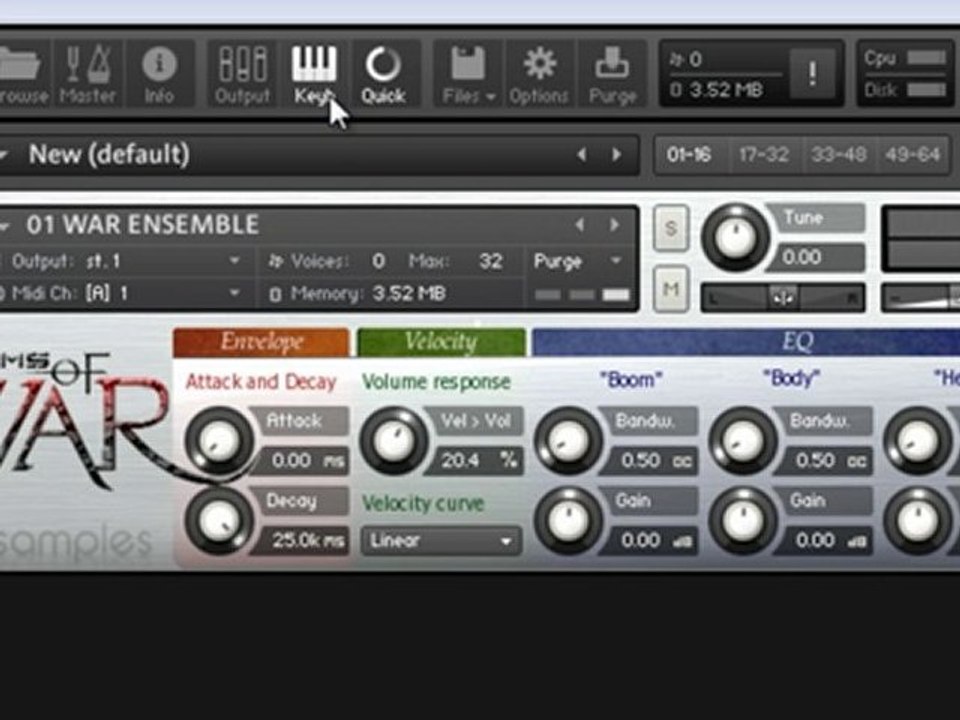This screenshot has height=720, width=960.
Task: Switch to instrument page 49-64
Action: (x=912, y=154)
